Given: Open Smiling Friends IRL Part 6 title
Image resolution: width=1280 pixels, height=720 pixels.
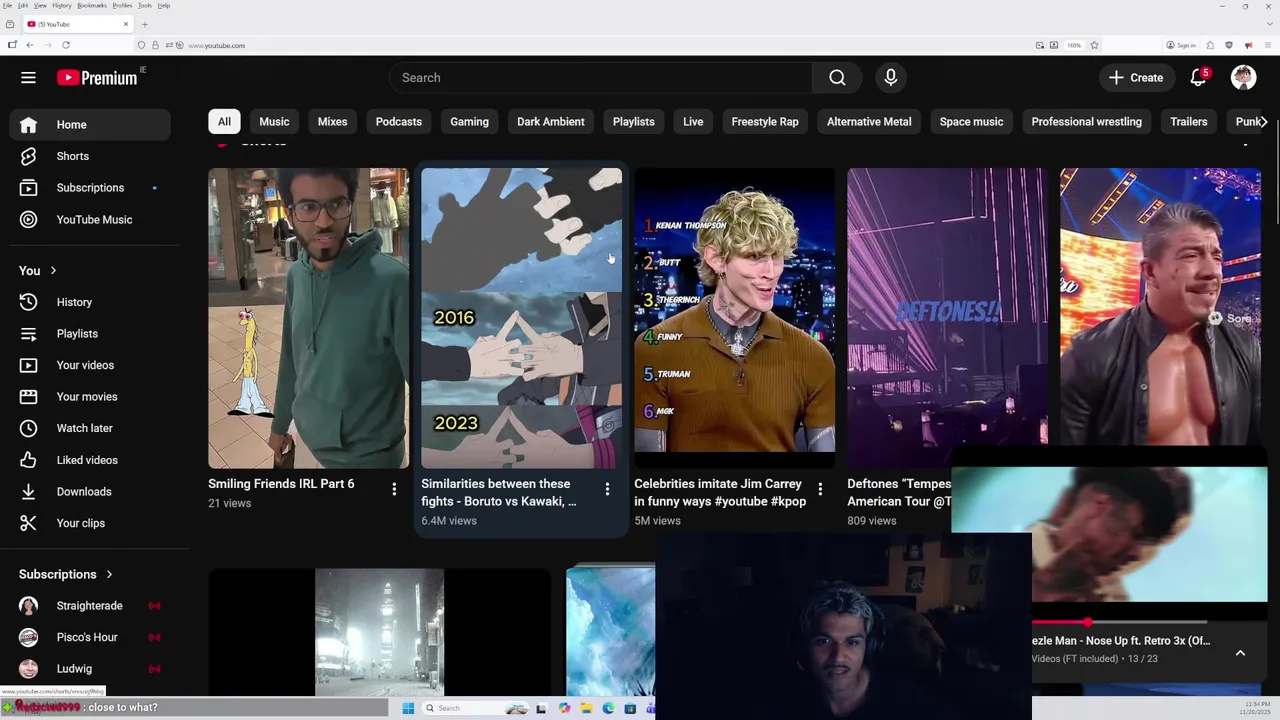Looking at the screenshot, I should point(281,484).
